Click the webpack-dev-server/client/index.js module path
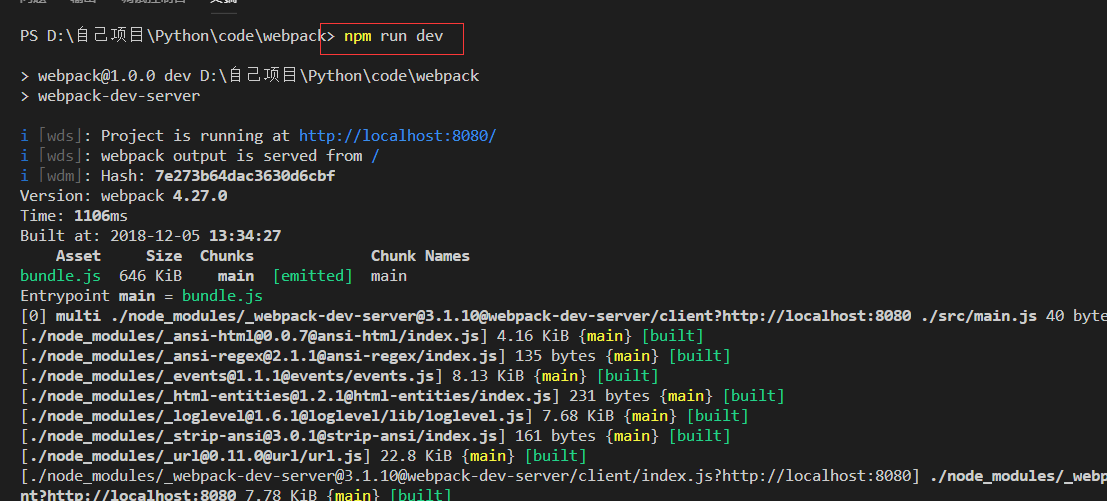 (469, 476)
